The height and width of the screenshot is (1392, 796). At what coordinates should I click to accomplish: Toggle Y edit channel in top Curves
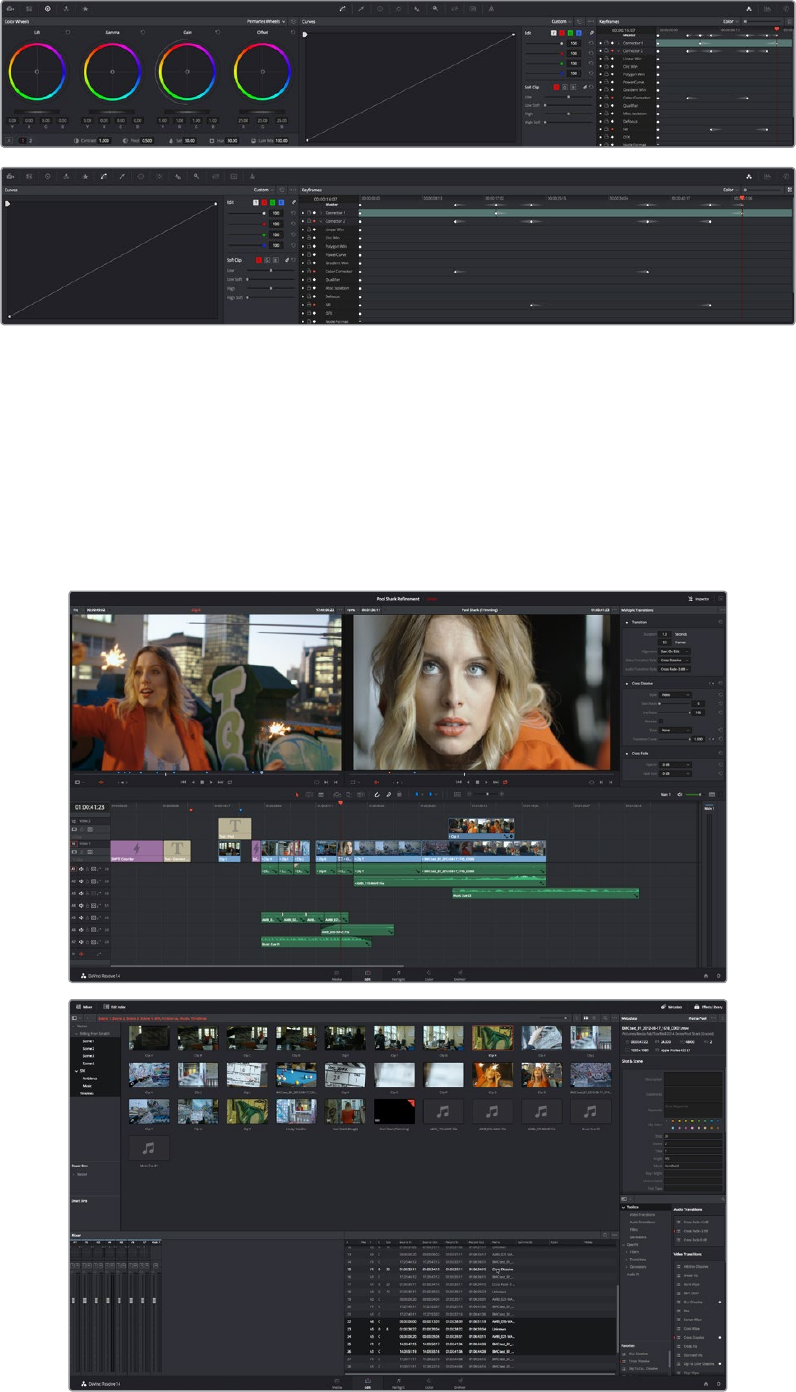pyautogui.click(x=554, y=32)
